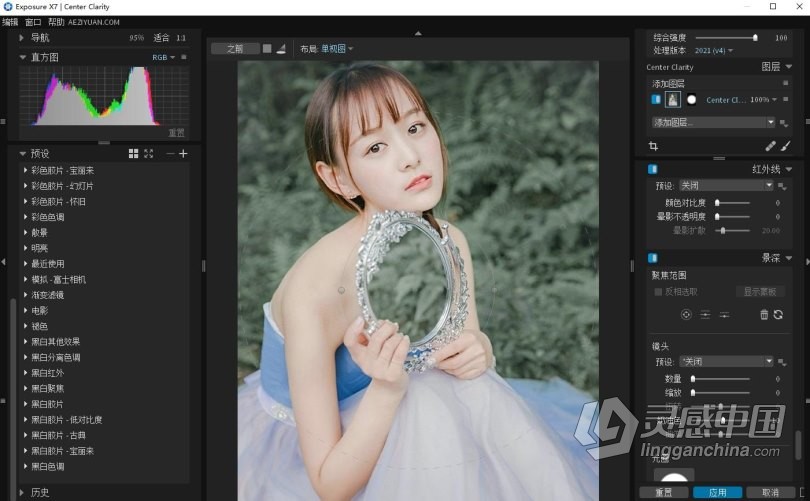Open menu icon on Center Clarity layer row
The width and height of the screenshot is (810, 501).
click(x=786, y=99)
